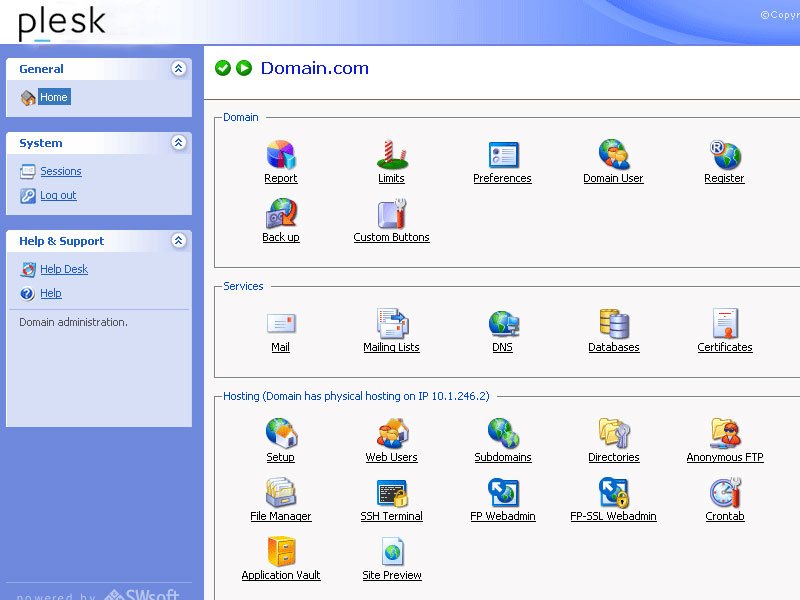This screenshot has width=800, height=600.
Task: Open the FP-SSL Webadmin icon
Action: (x=614, y=492)
